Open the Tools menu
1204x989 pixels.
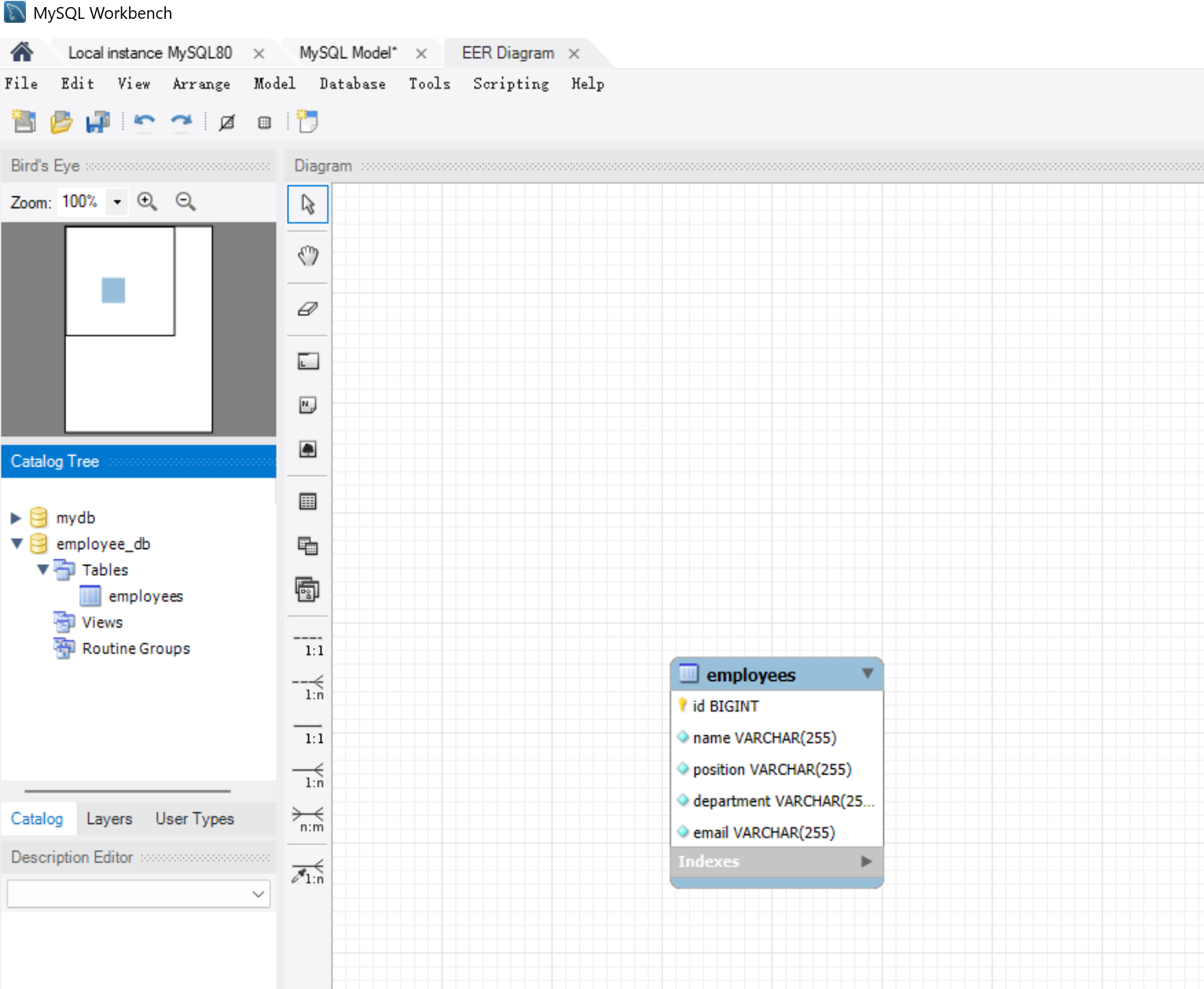coord(429,83)
